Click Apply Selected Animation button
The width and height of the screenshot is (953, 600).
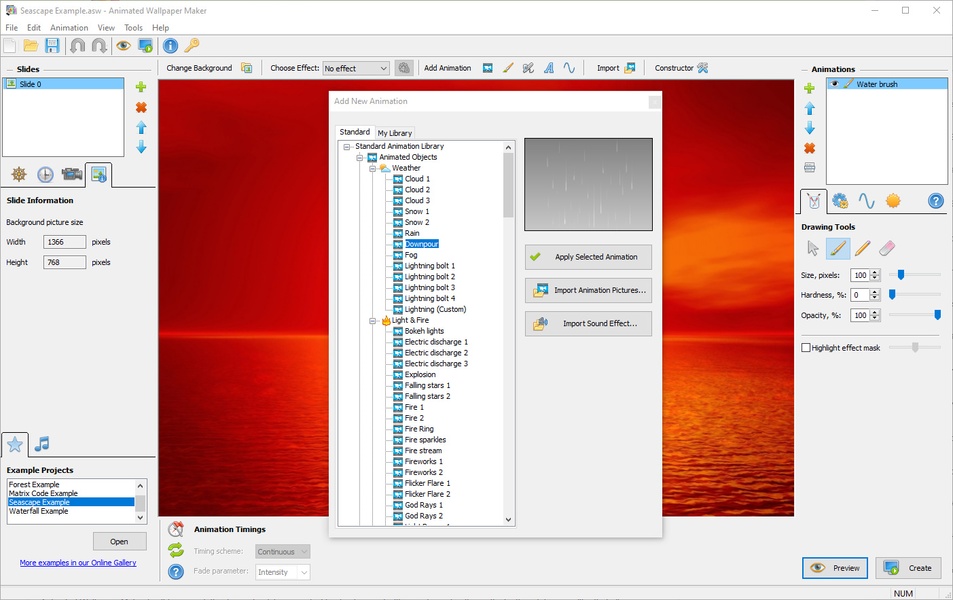pyautogui.click(x=588, y=257)
